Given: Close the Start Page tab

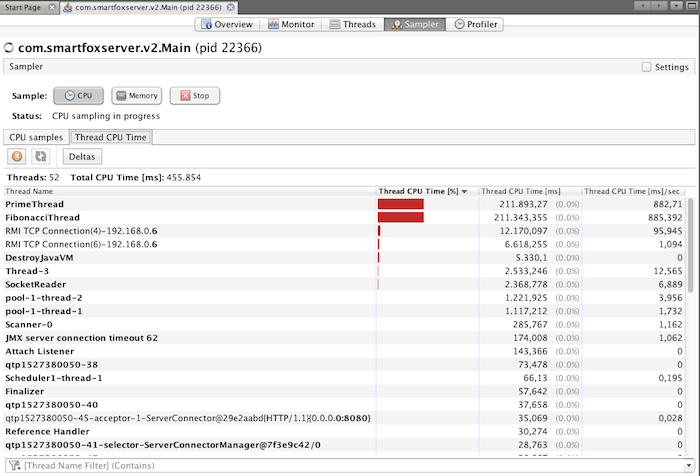Looking at the screenshot, I should click(52, 8).
